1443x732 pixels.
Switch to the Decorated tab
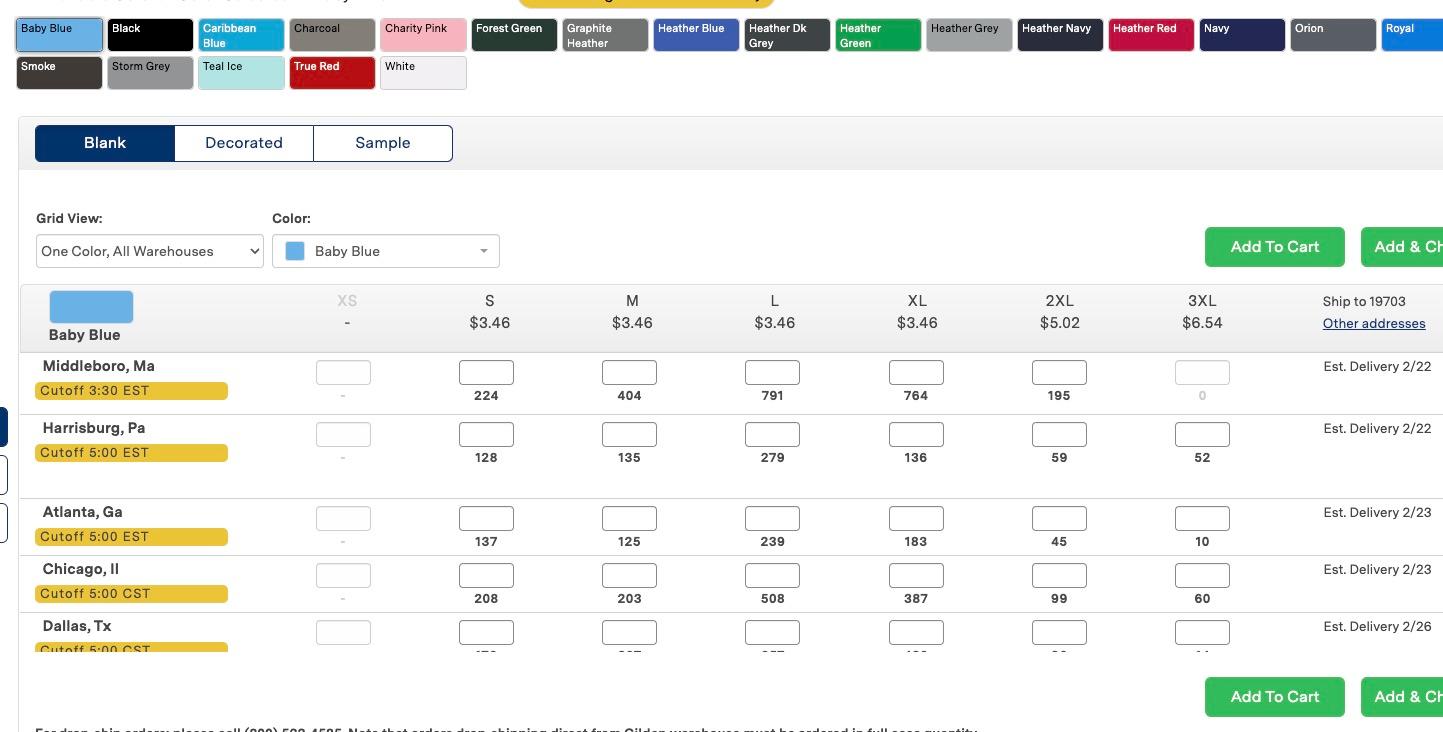[244, 143]
